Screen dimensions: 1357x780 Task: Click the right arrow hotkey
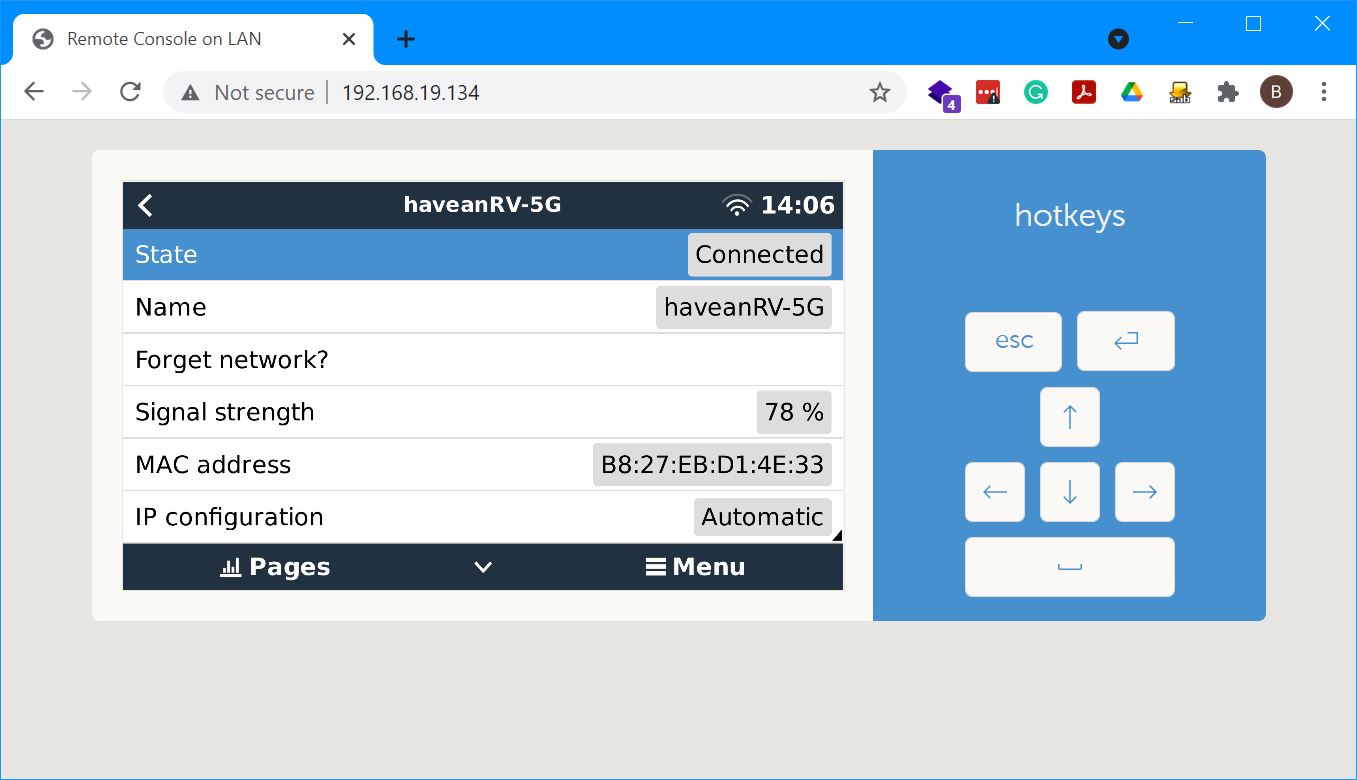pos(1145,492)
